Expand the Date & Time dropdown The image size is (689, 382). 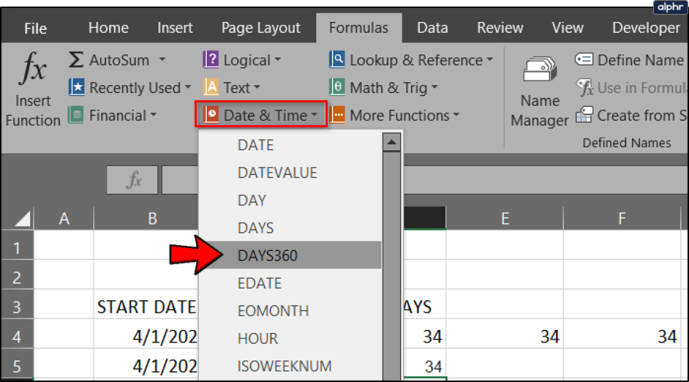261,115
